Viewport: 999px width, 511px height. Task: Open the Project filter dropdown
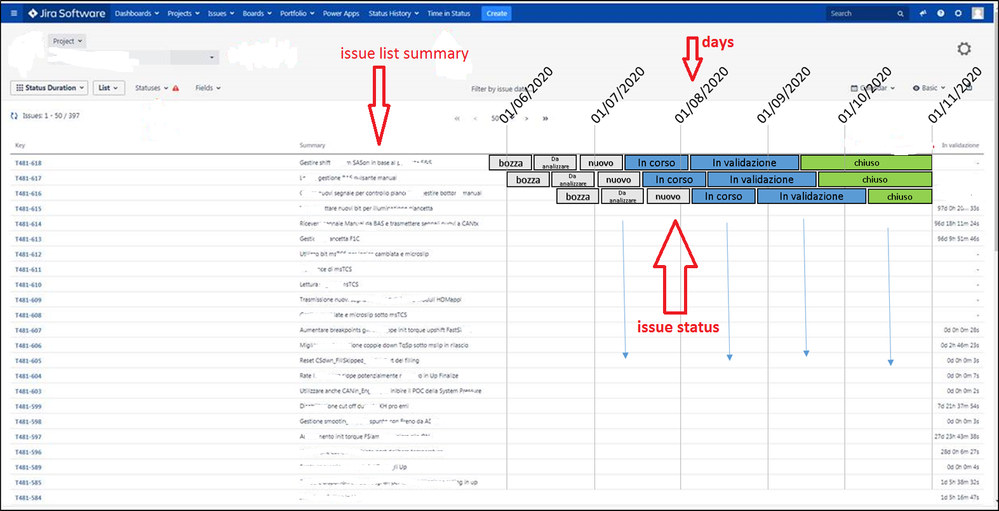pyautogui.click(x=68, y=41)
